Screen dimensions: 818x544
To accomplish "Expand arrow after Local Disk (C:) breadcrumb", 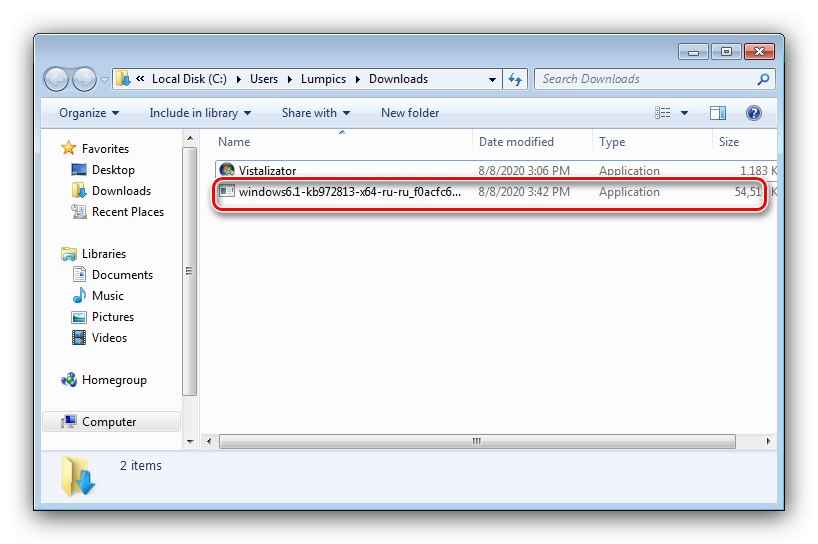I will pyautogui.click(x=238, y=79).
